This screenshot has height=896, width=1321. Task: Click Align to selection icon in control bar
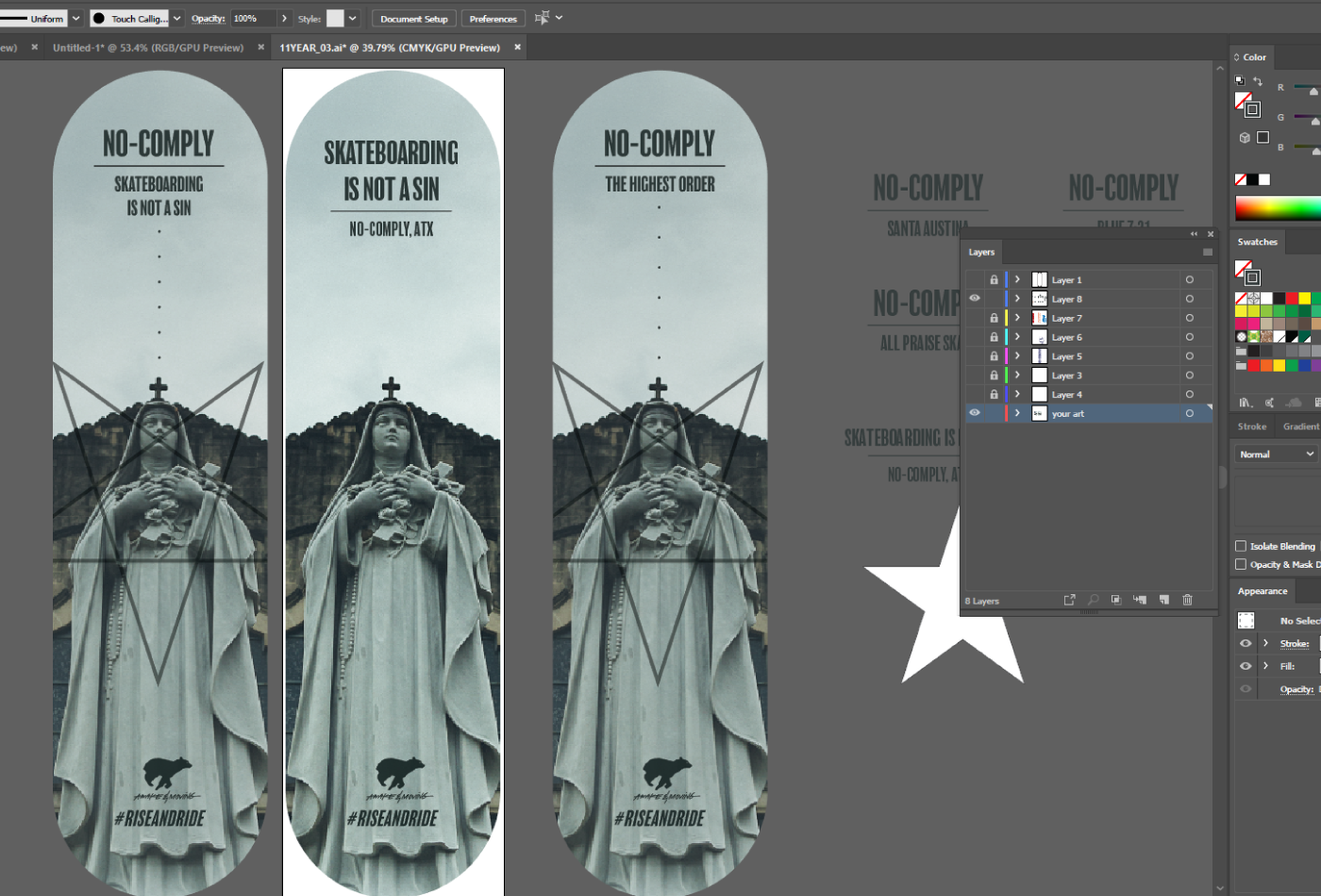(x=542, y=18)
